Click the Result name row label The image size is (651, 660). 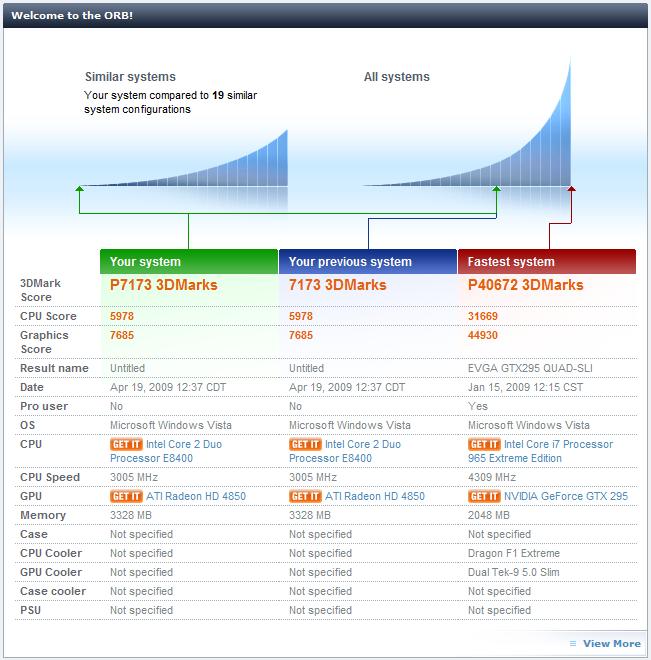coord(54,368)
